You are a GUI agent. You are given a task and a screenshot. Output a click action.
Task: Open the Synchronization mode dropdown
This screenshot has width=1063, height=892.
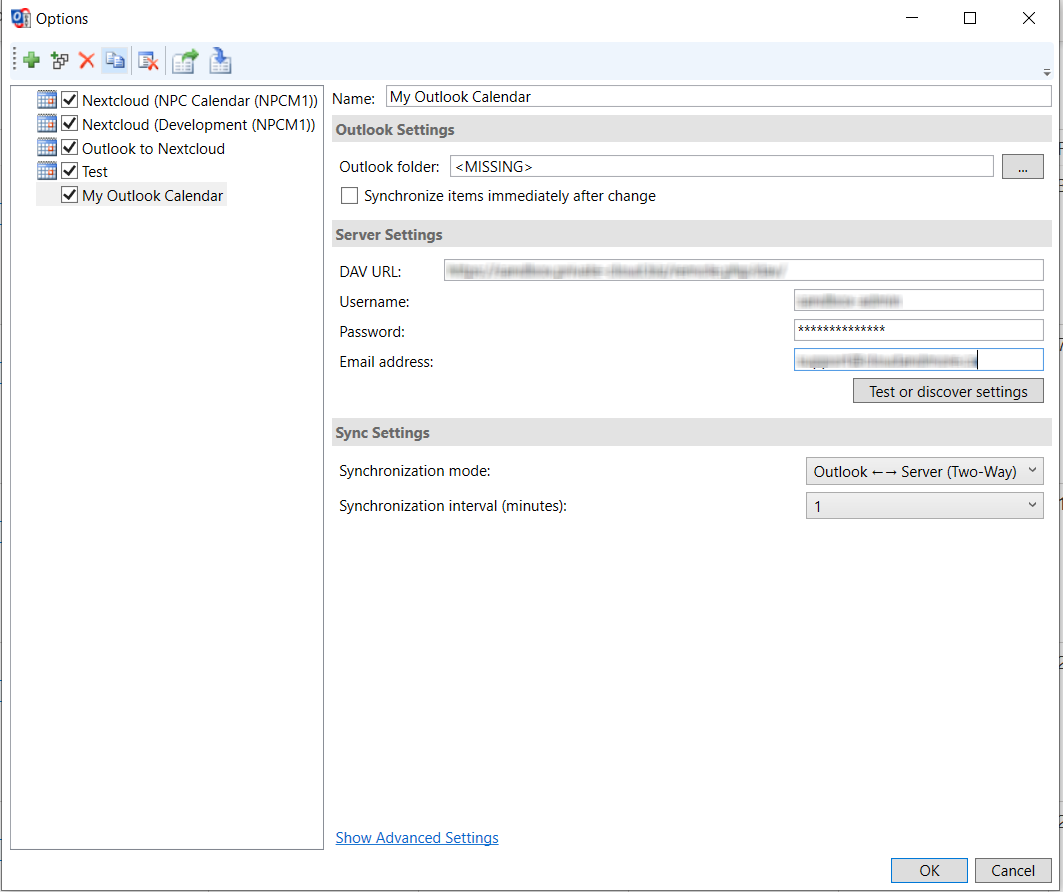click(924, 471)
